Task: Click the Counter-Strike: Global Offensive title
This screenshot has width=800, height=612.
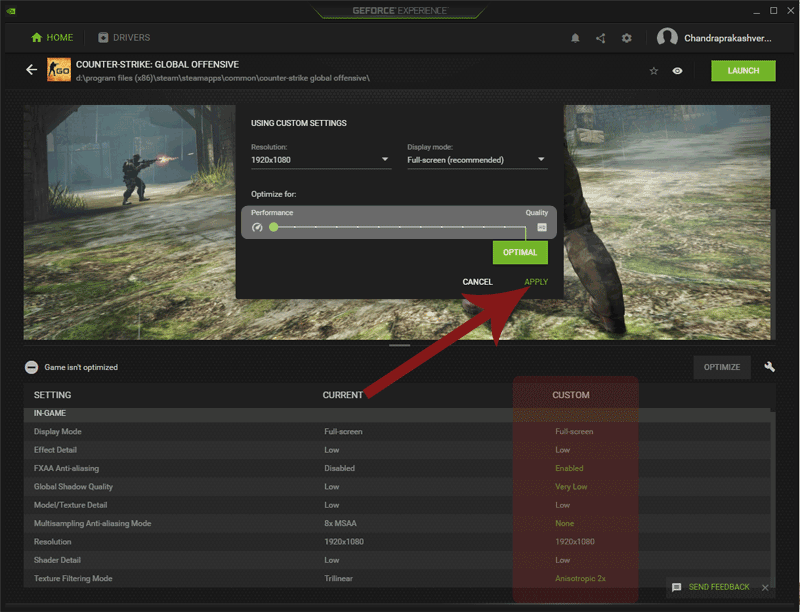Action: 157,65
